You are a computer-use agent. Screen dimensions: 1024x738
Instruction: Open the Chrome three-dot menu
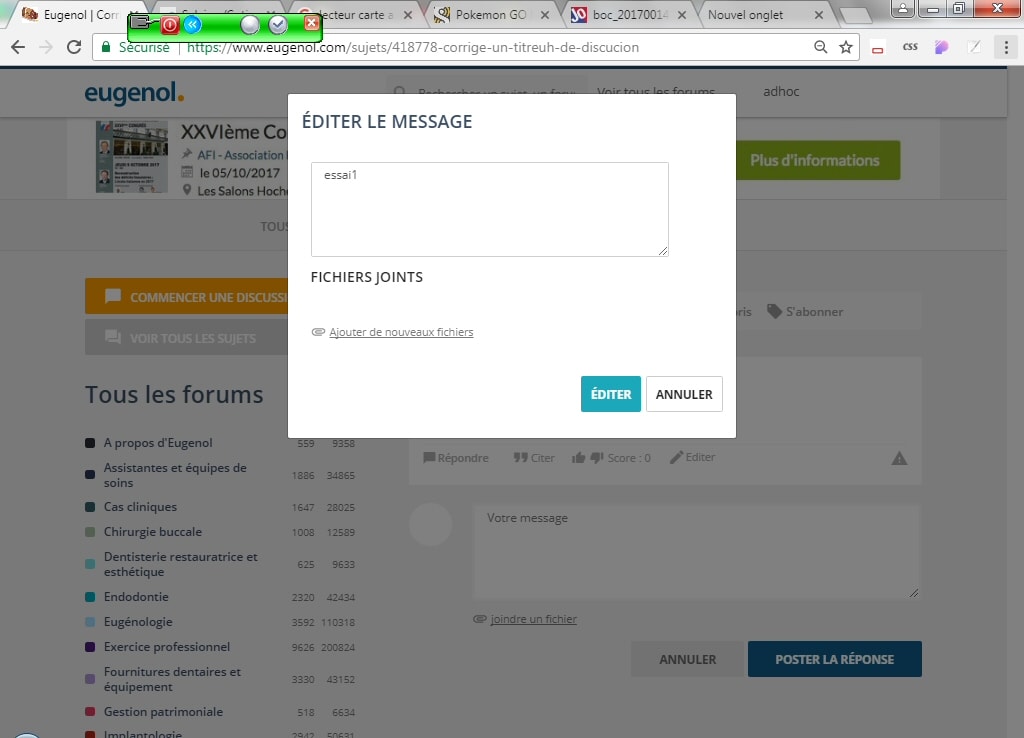coord(1006,47)
